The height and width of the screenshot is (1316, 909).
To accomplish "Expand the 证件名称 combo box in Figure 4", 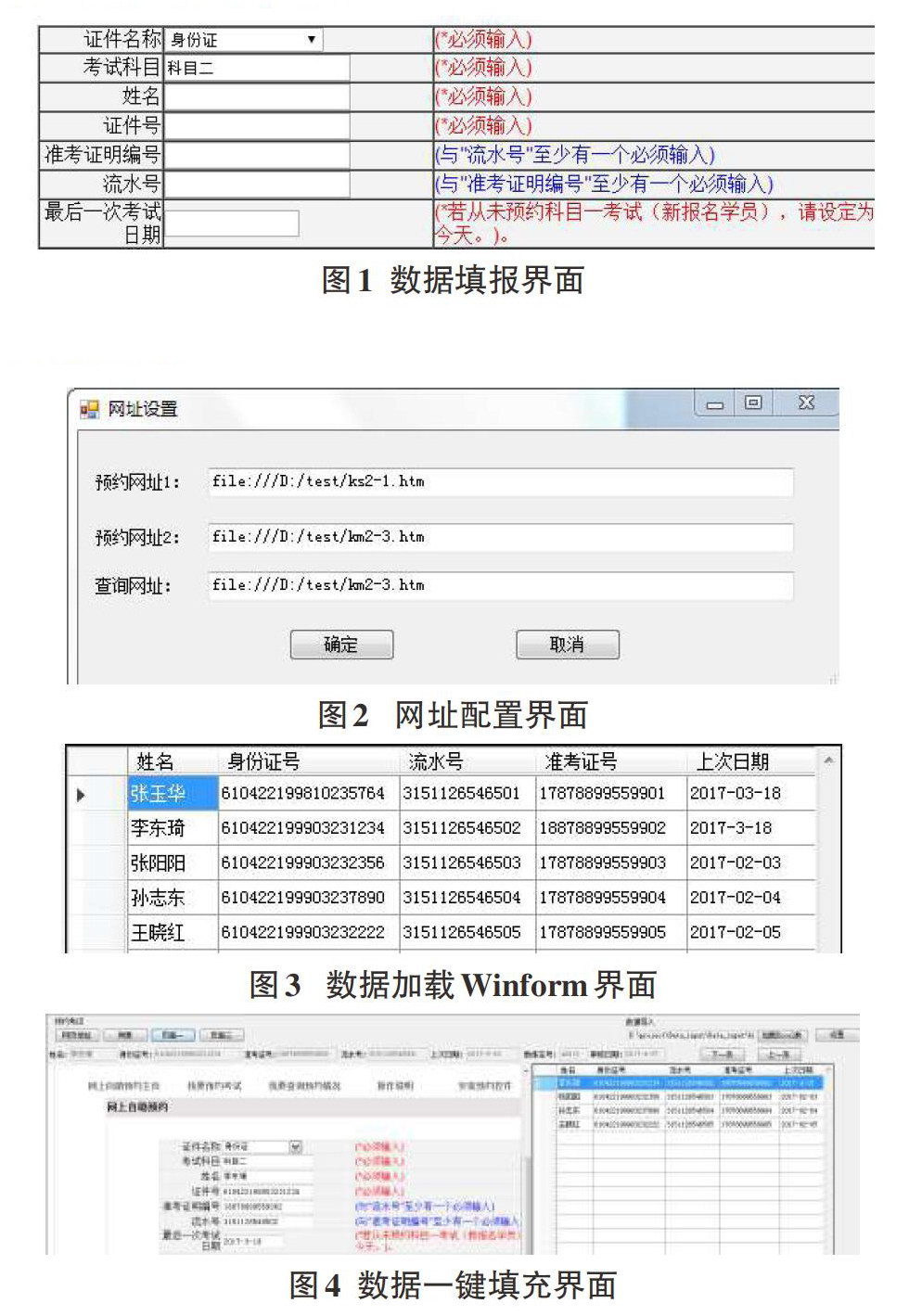I will (x=296, y=1147).
